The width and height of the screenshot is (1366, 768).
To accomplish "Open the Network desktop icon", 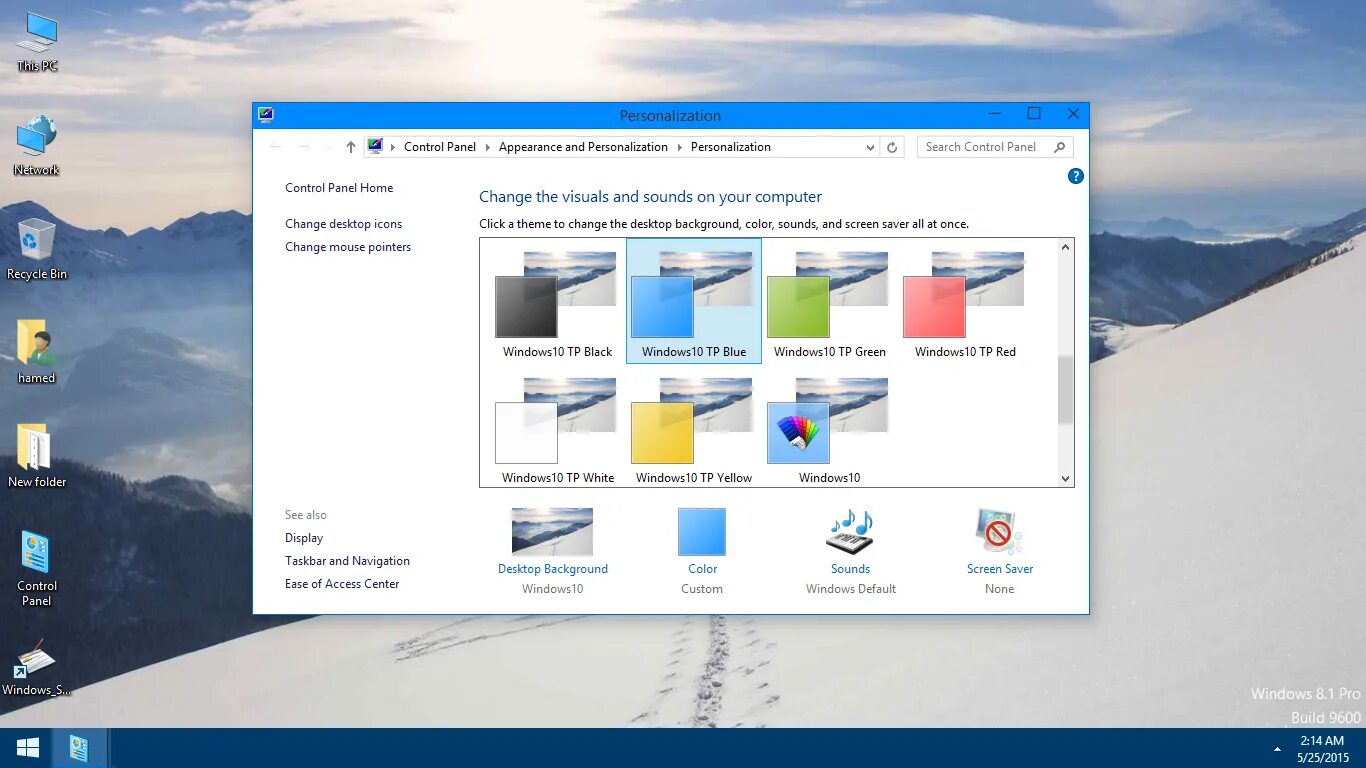I will click(36, 146).
